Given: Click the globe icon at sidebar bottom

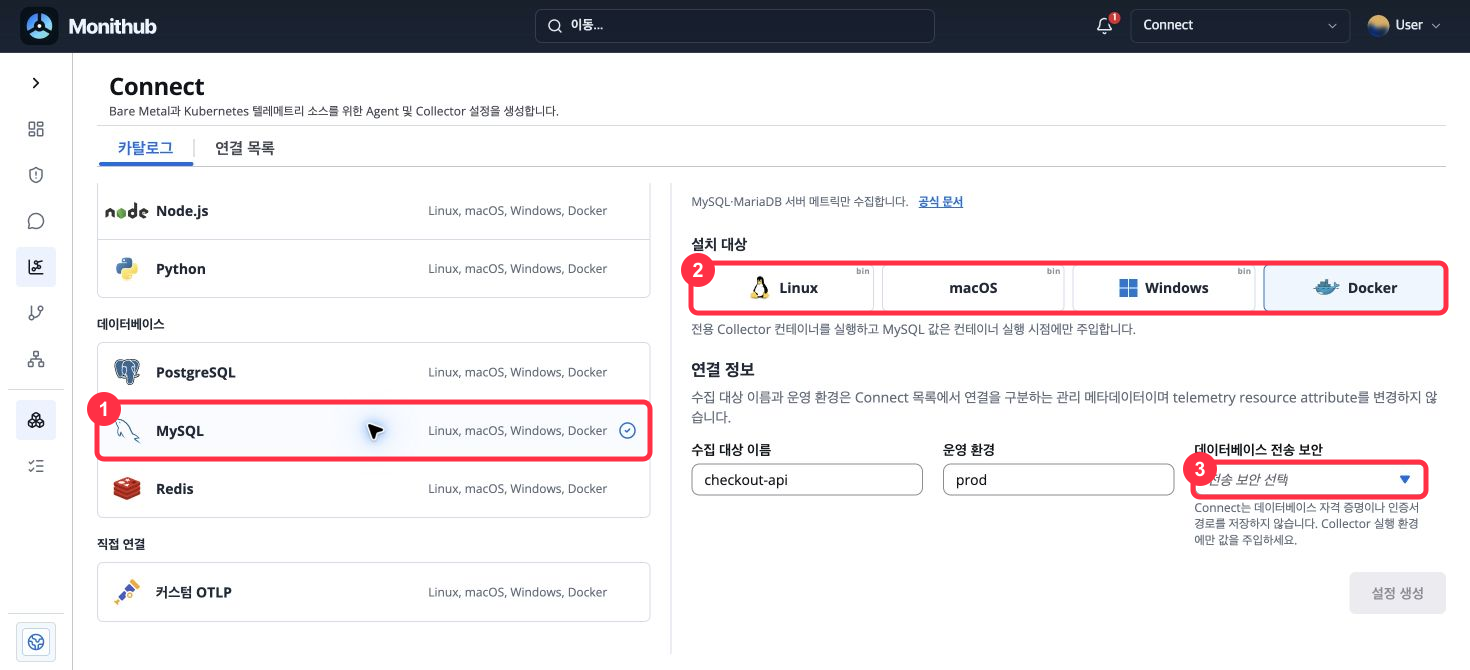Looking at the screenshot, I should click(x=36, y=641).
